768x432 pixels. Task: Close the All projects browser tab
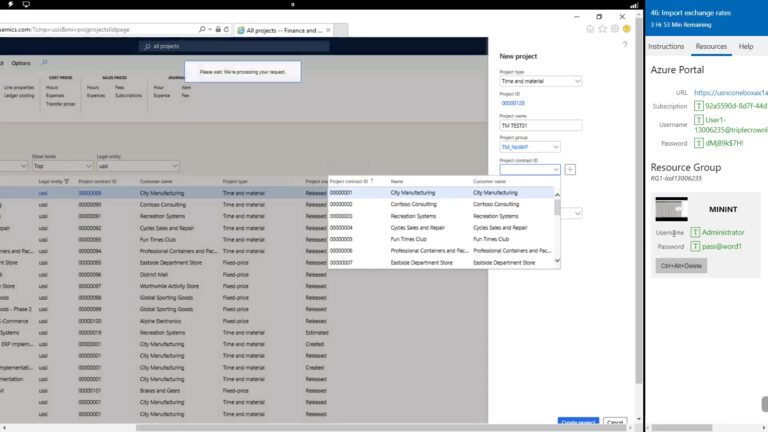pyautogui.click(x=328, y=30)
